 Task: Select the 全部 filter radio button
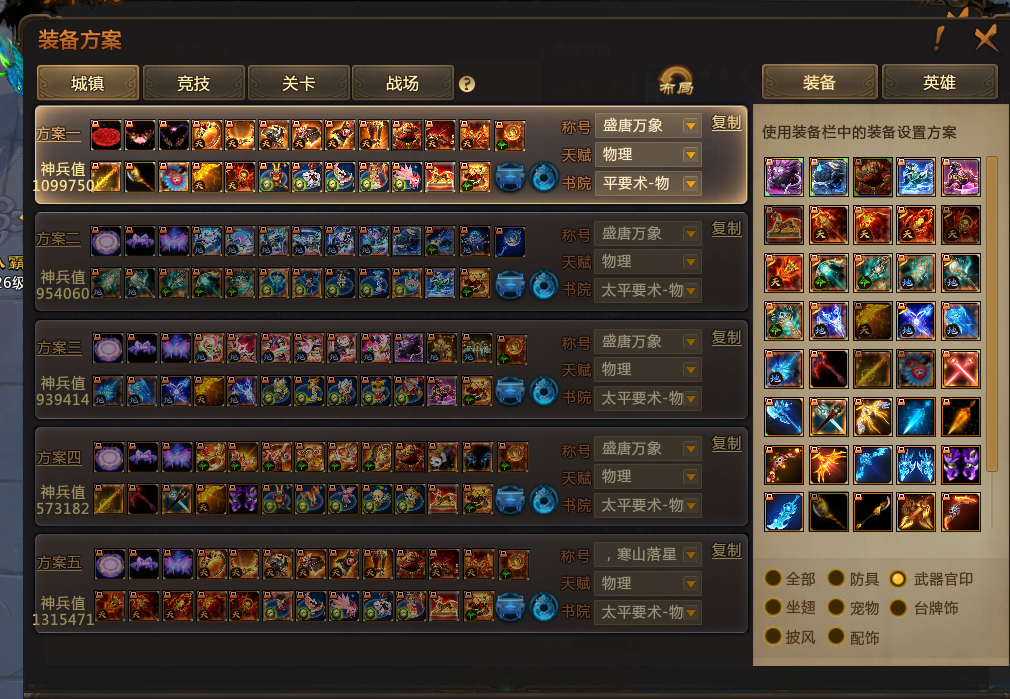(772, 579)
